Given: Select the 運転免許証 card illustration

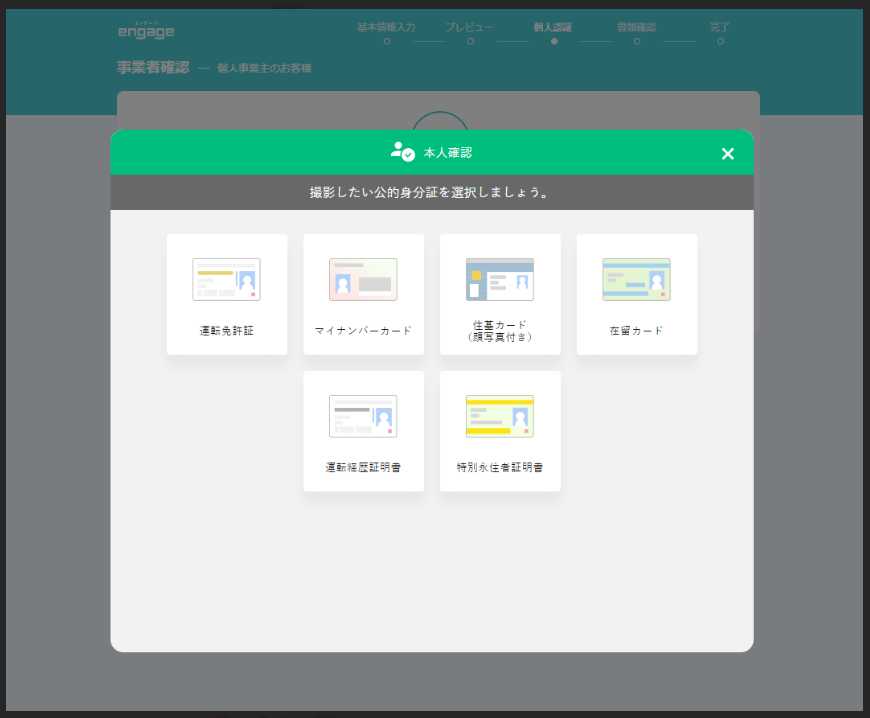Looking at the screenshot, I should pos(226,280).
